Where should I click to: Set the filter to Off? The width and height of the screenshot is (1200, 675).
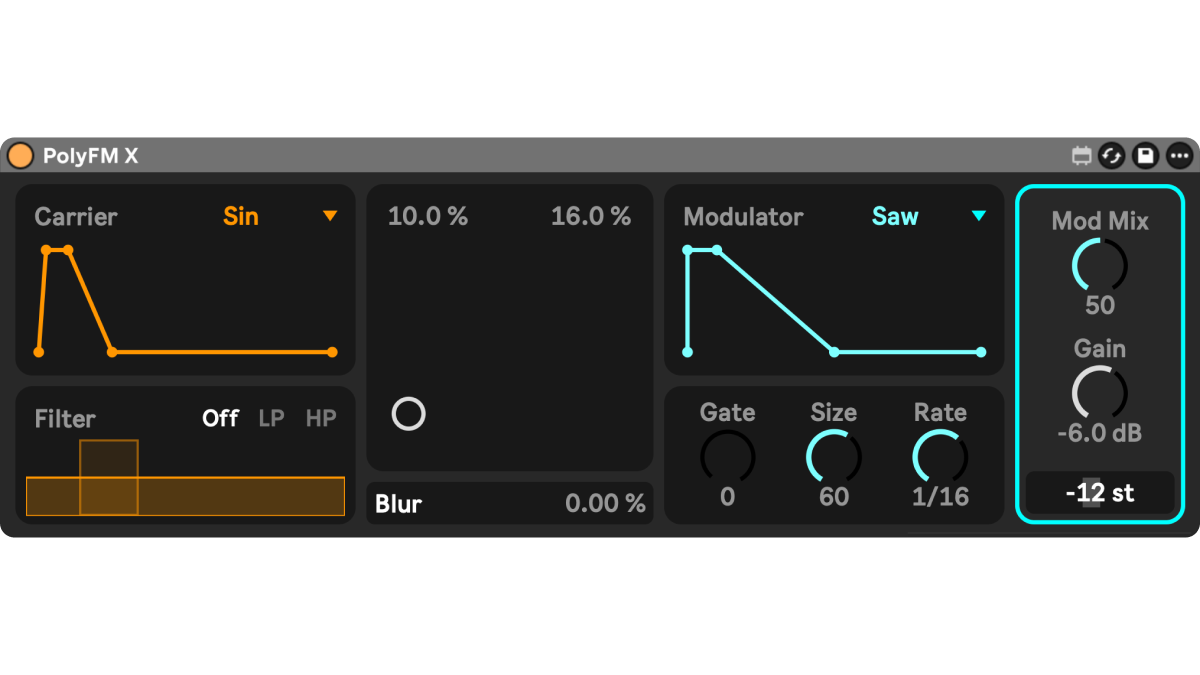point(220,418)
